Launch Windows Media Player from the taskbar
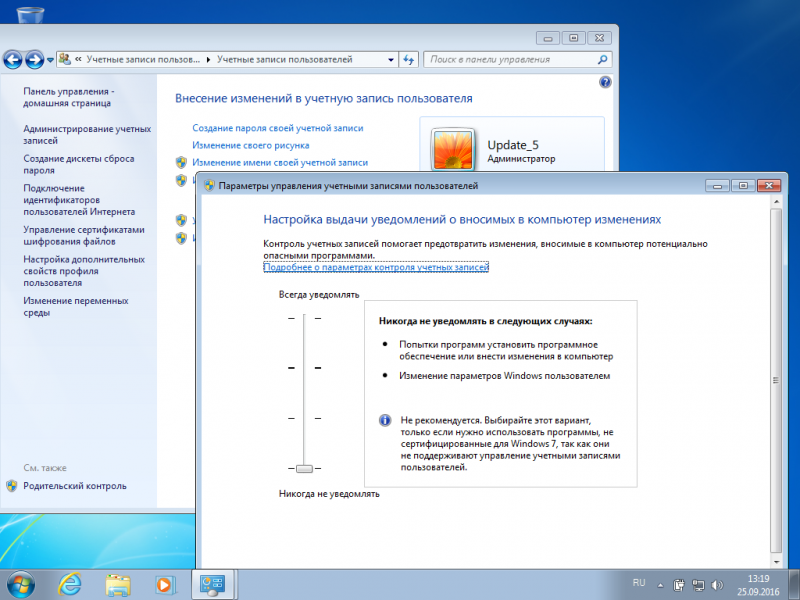800x600 pixels. click(x=165, y=585)
